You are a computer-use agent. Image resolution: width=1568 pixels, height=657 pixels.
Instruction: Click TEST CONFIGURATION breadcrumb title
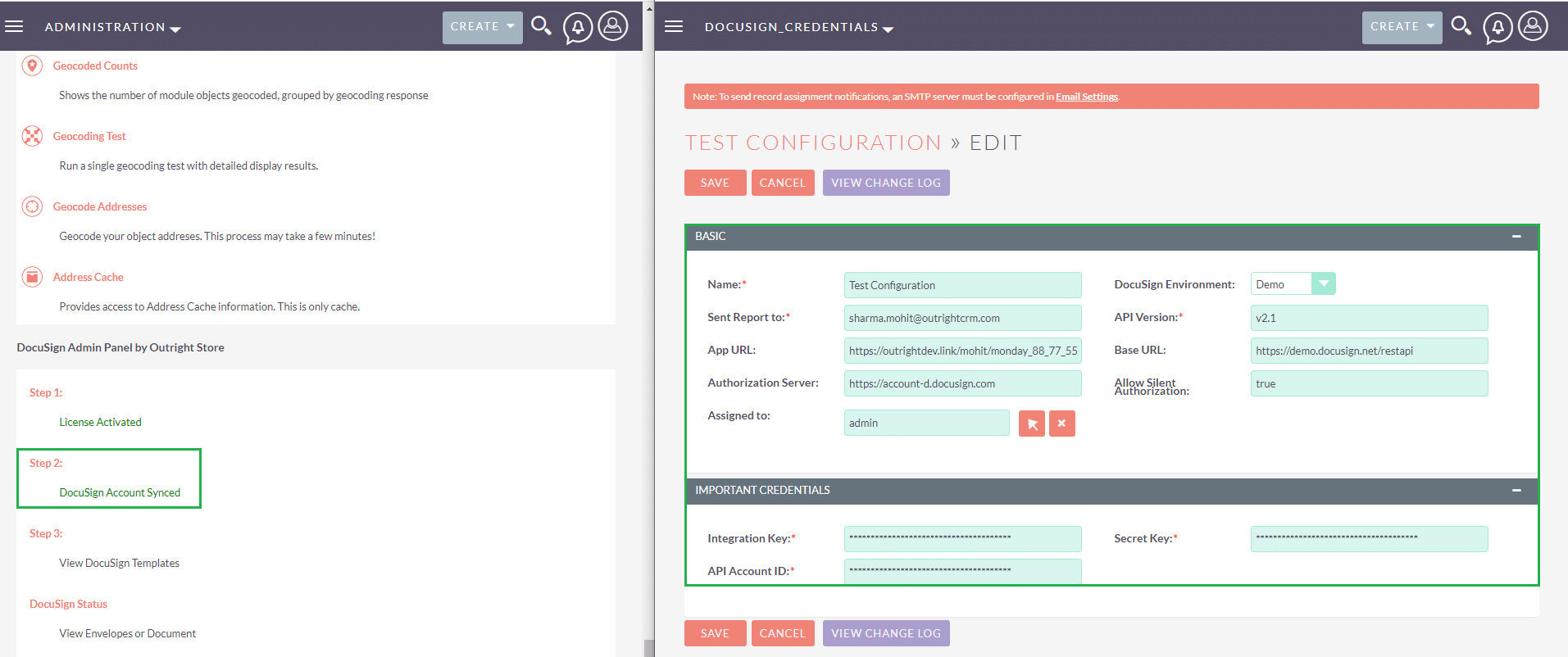click(813, 143)
